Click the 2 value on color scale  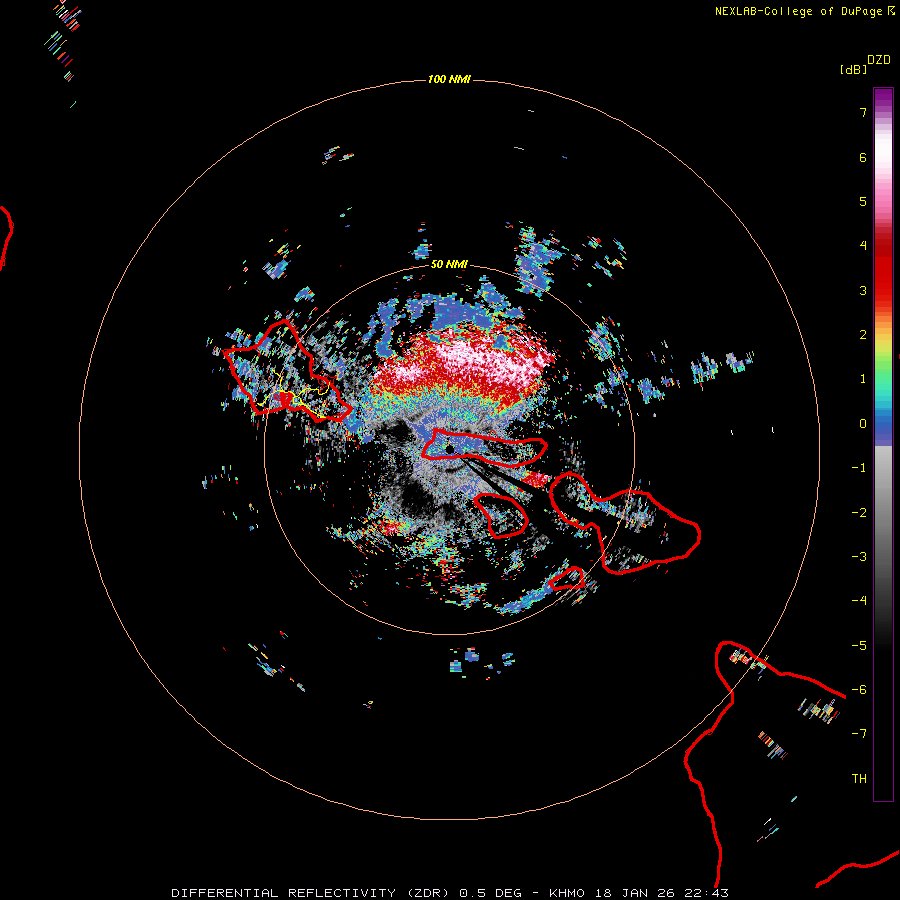(863, 335)
